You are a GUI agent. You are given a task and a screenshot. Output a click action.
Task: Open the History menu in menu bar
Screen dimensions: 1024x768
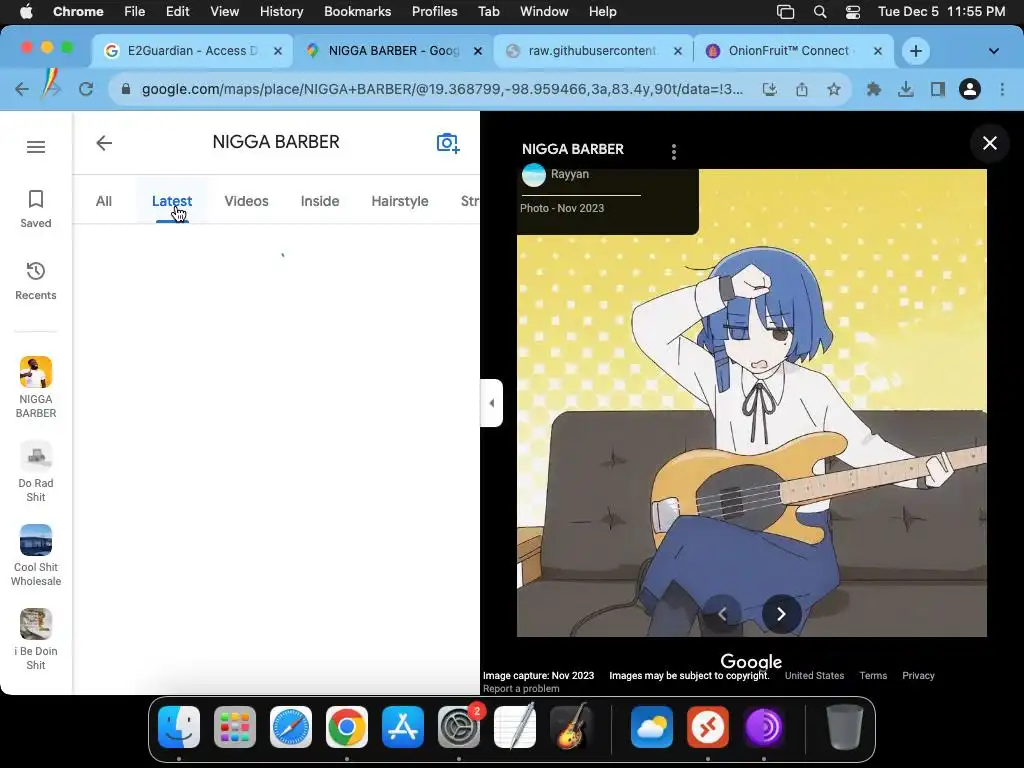pos(281,12)
